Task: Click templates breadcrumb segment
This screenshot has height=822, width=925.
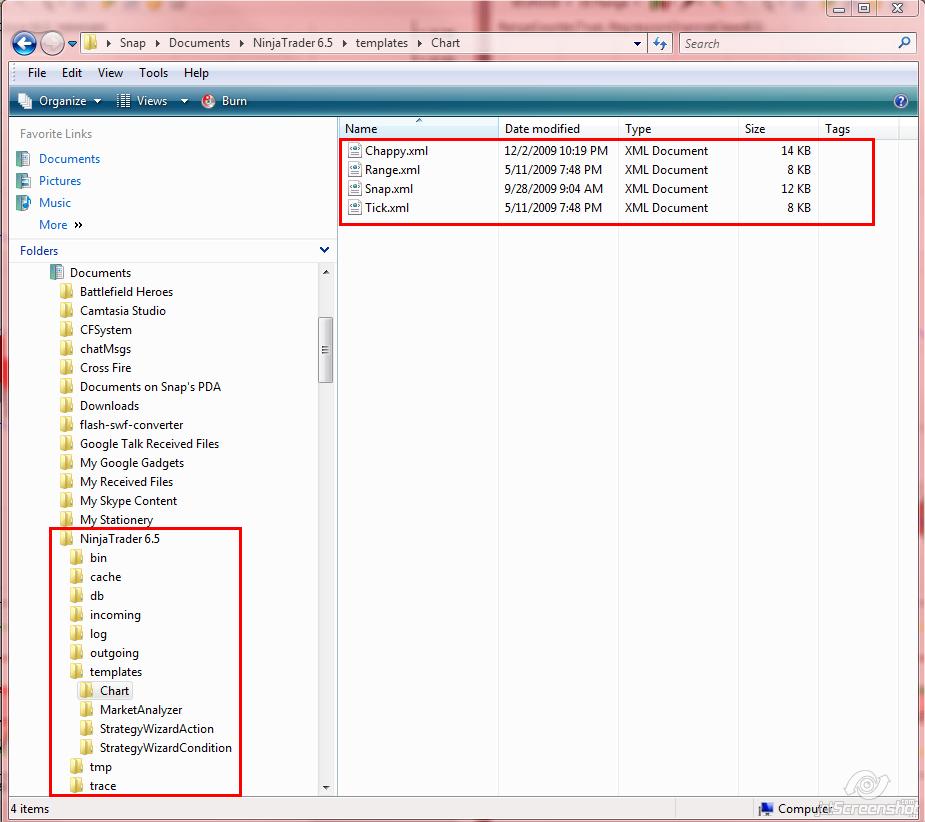Action: click(x=382, y=43)
